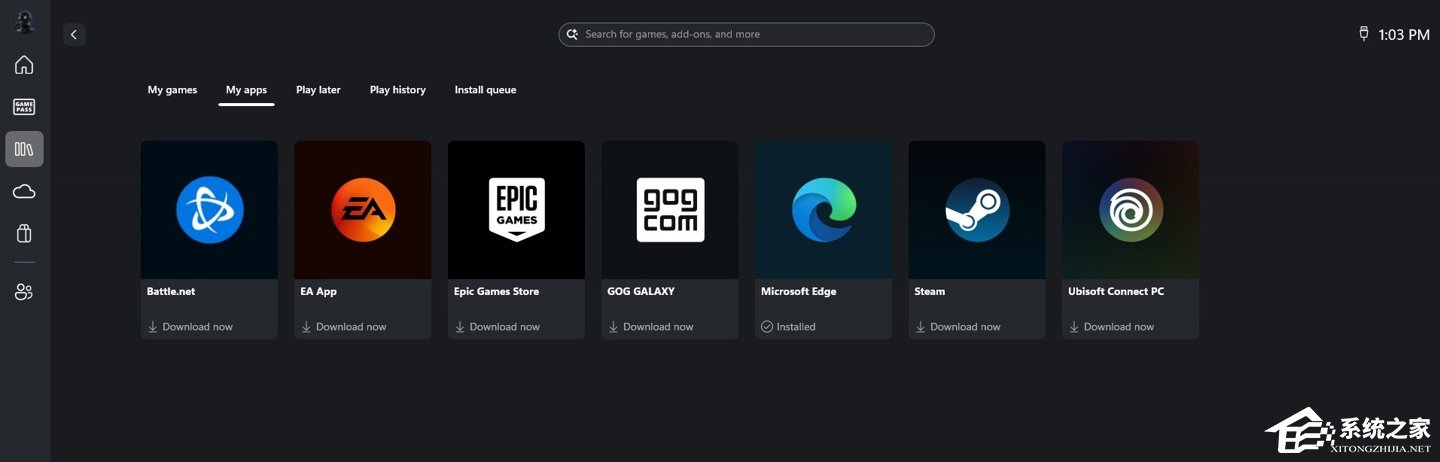Click Download now under Battle.net
Viewport: 1440px width, 462px height.
190,327
